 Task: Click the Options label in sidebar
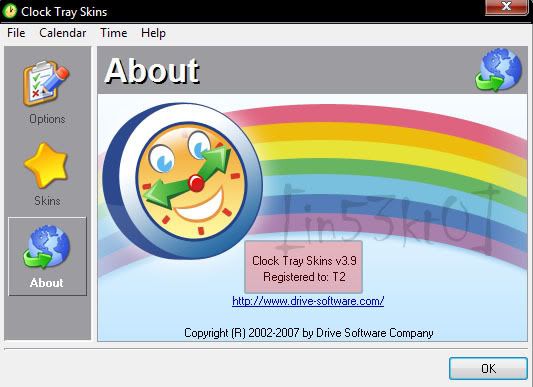47,119
